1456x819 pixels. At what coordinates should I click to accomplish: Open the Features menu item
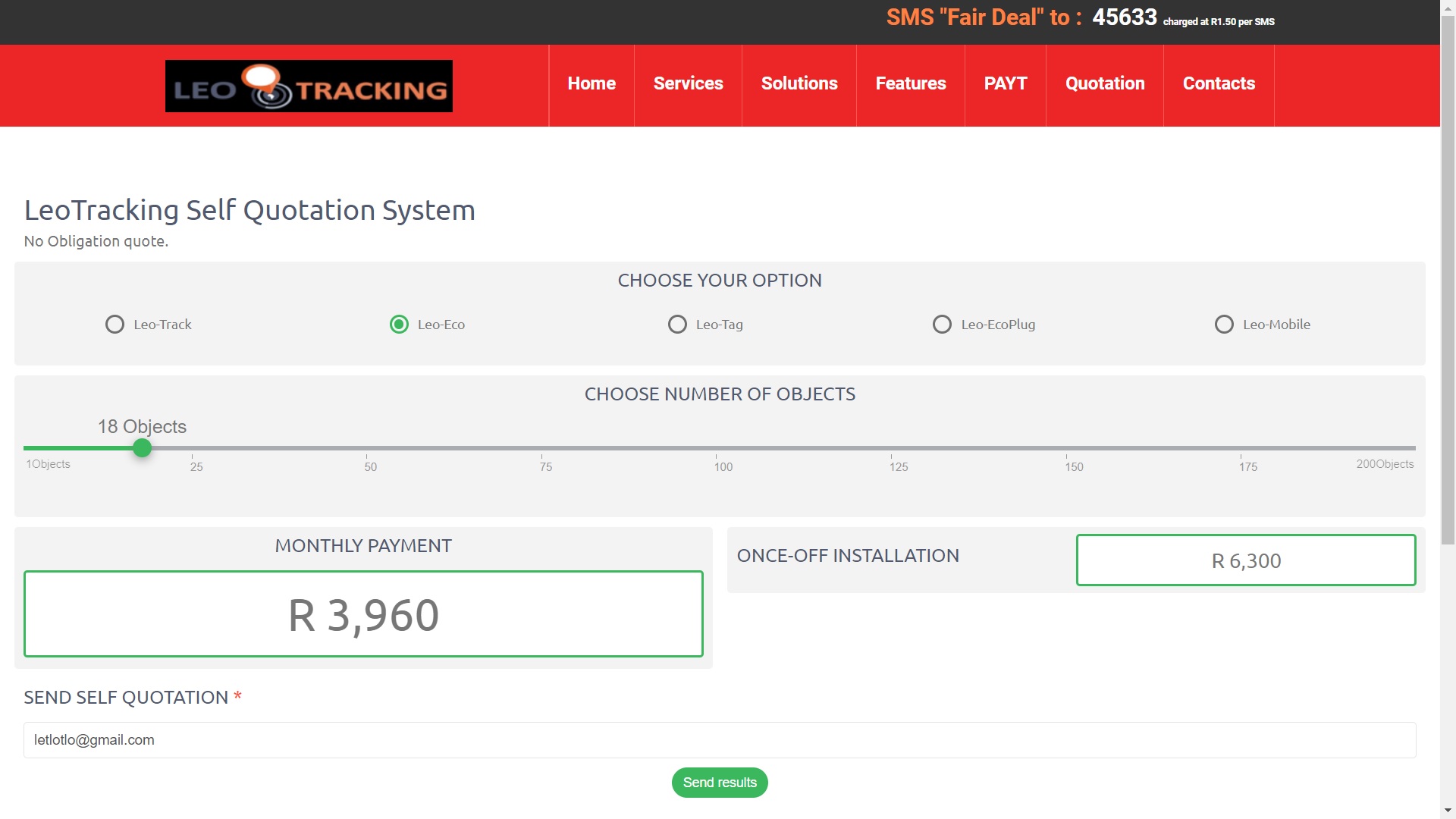pos(911,83)
